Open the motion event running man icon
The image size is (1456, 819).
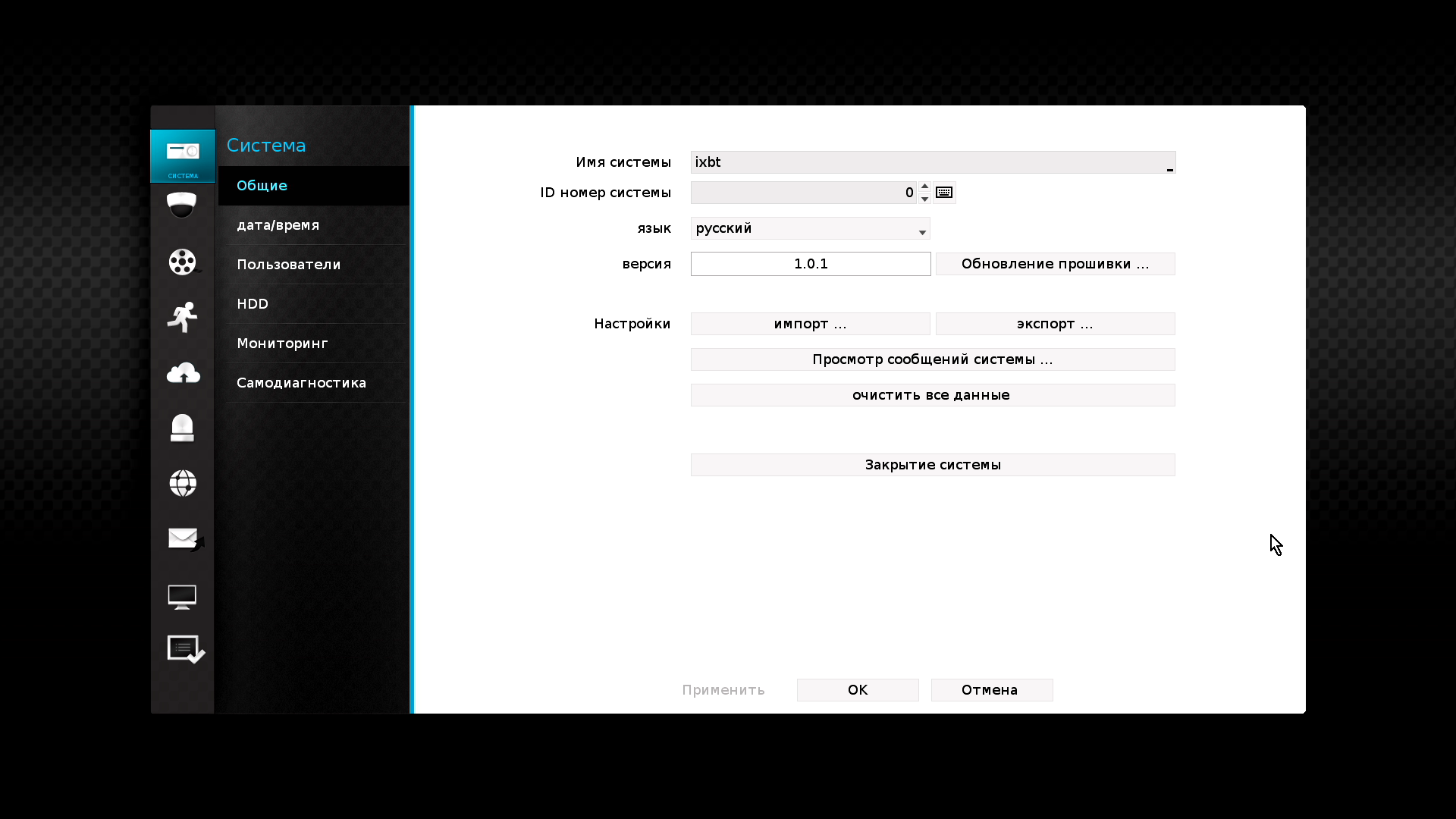click(182, 317)
